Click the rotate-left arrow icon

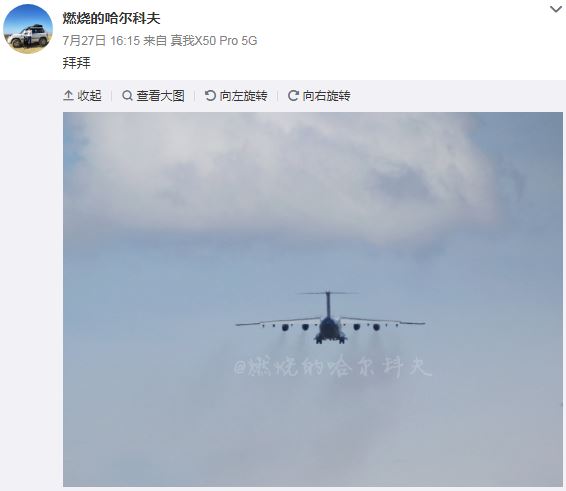(210, 96)
